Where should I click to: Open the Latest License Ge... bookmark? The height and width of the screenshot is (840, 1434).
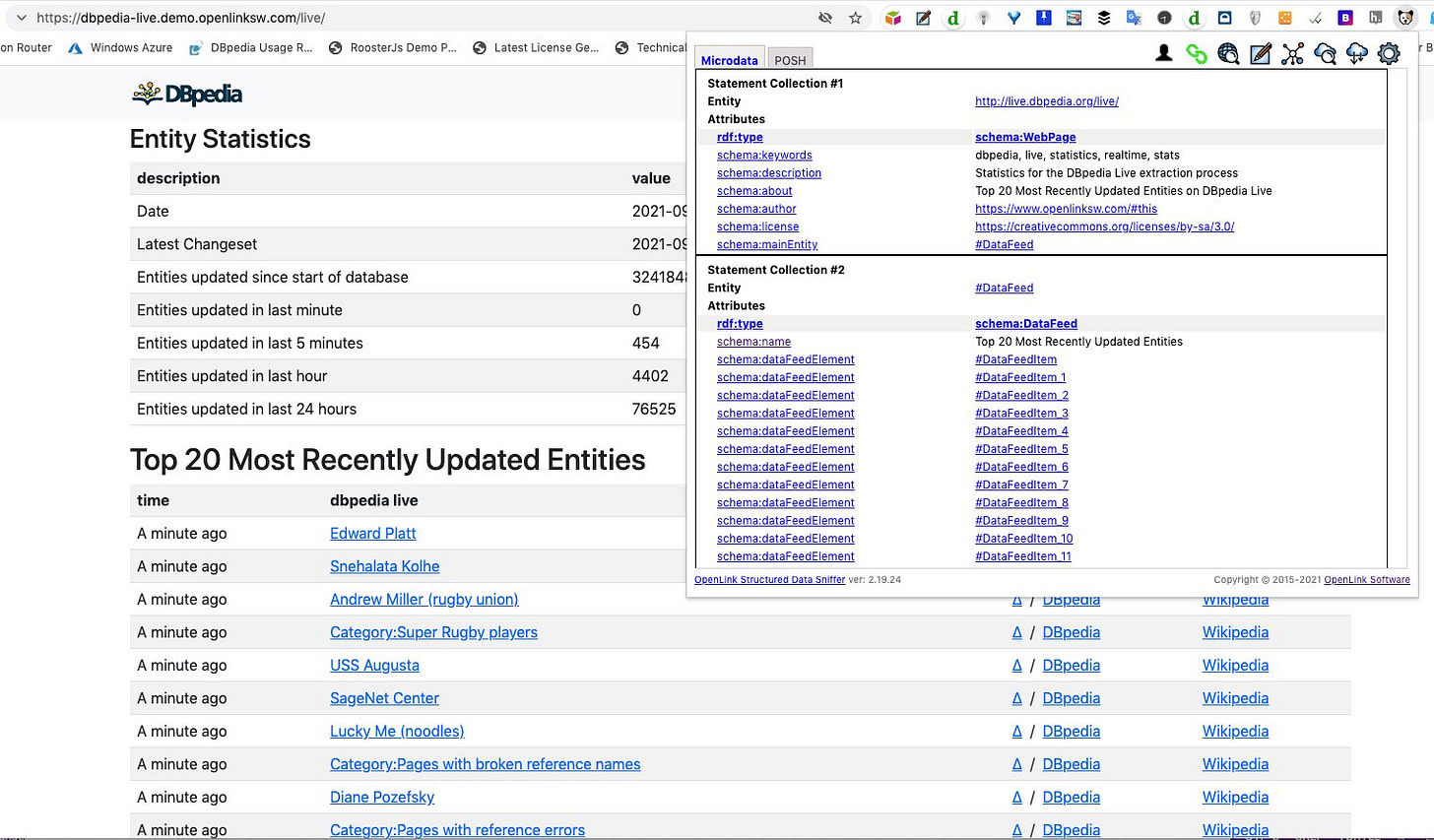(x=536, y=47)
